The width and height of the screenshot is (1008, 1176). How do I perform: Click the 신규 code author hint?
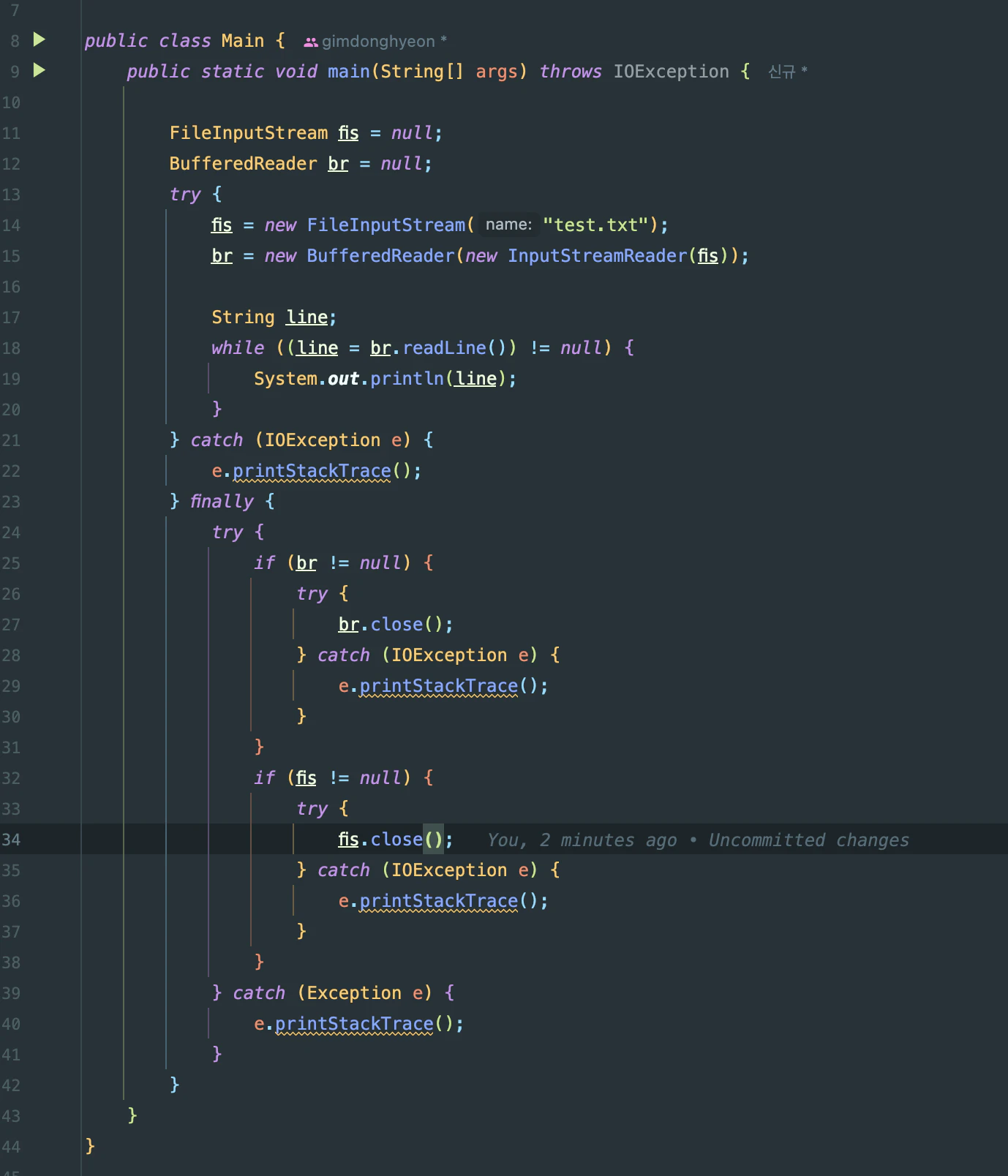(x=782, y=72)
